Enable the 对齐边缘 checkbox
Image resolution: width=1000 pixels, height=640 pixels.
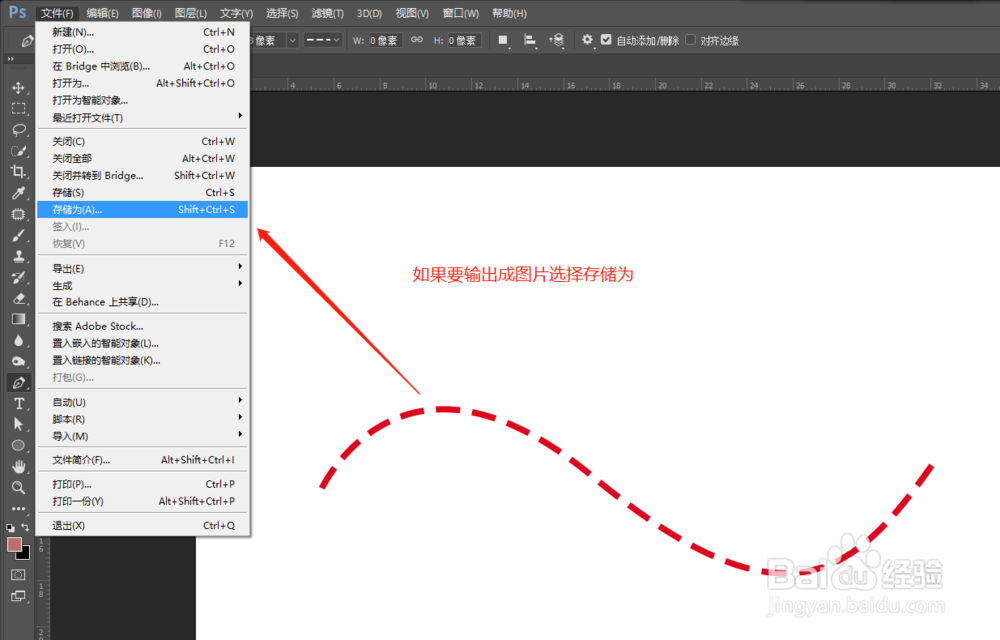[690, 40]
